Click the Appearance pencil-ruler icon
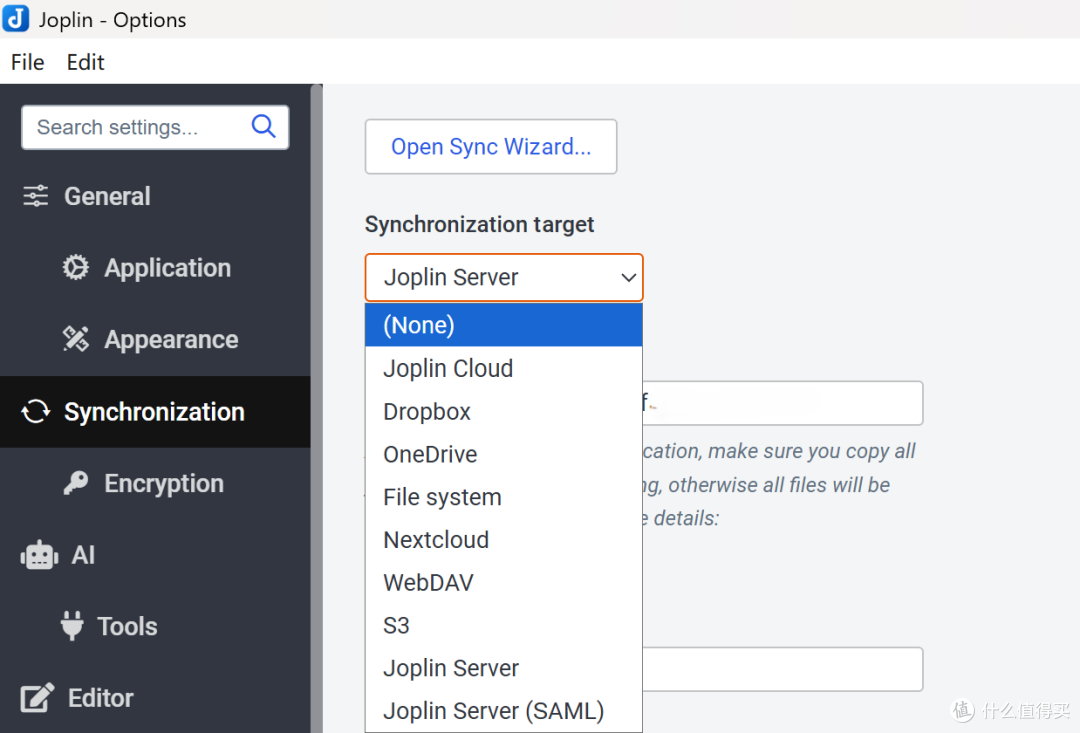 76,340
